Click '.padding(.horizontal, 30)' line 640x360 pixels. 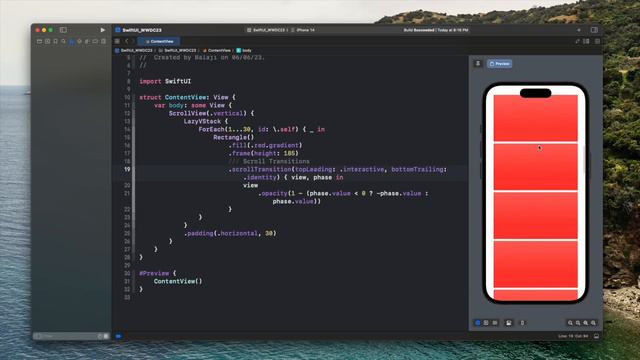point(230,233)
